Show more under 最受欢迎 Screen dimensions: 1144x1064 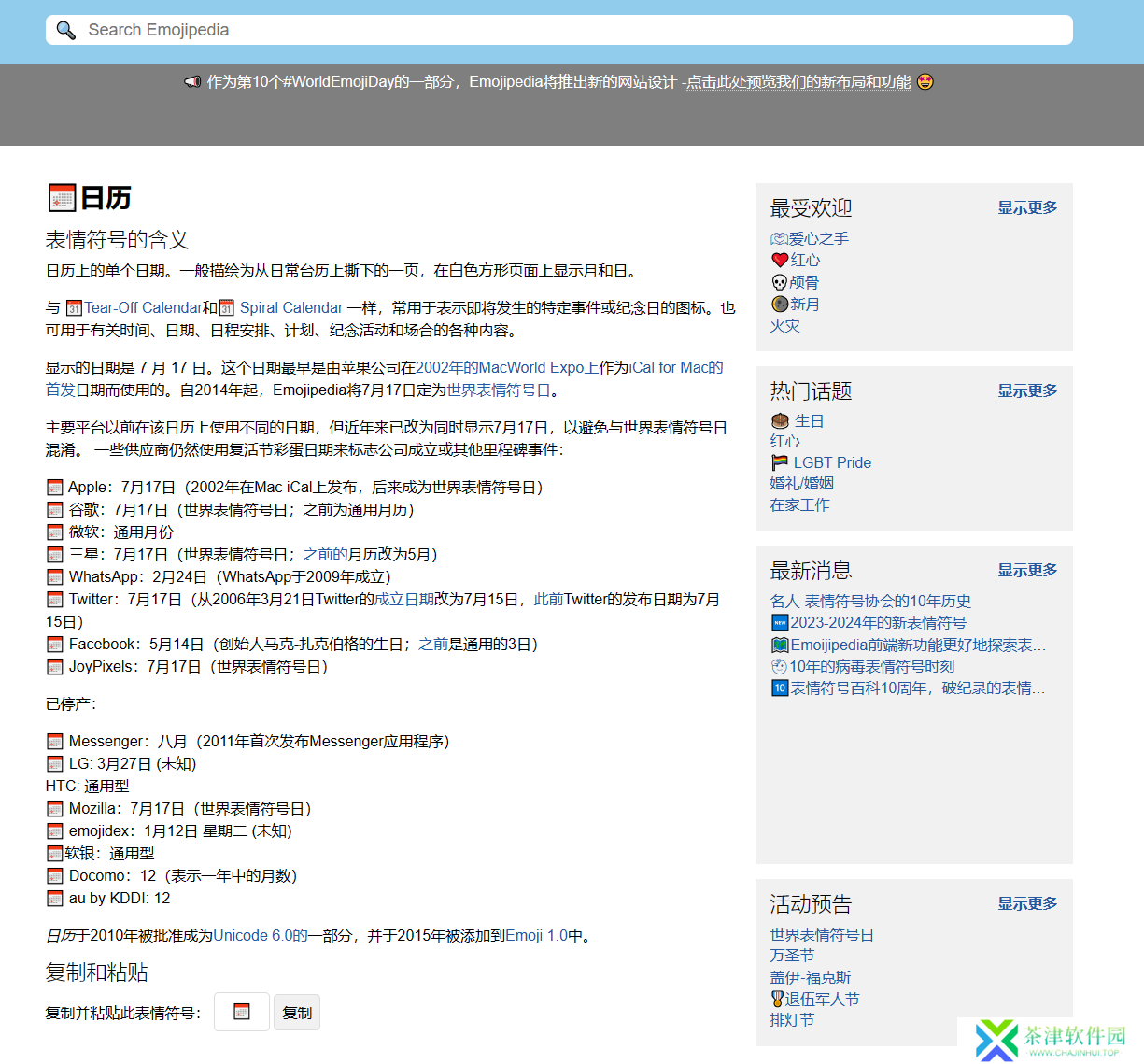(x=1027, y=207)
